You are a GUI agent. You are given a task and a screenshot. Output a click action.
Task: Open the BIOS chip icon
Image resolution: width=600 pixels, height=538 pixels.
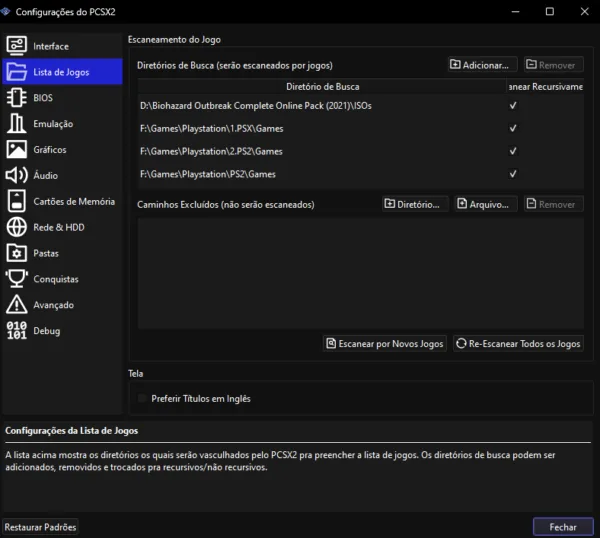(x=16, y=98)
